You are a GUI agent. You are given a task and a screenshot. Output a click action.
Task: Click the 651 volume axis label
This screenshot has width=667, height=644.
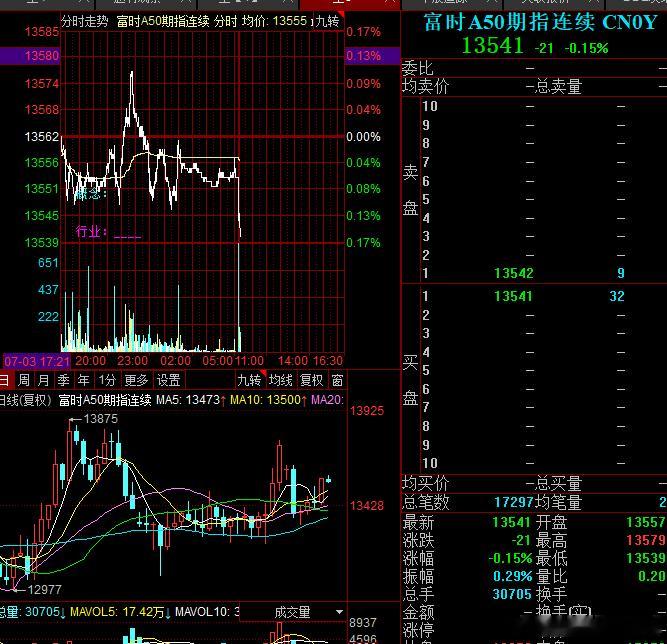pos(48,262)
